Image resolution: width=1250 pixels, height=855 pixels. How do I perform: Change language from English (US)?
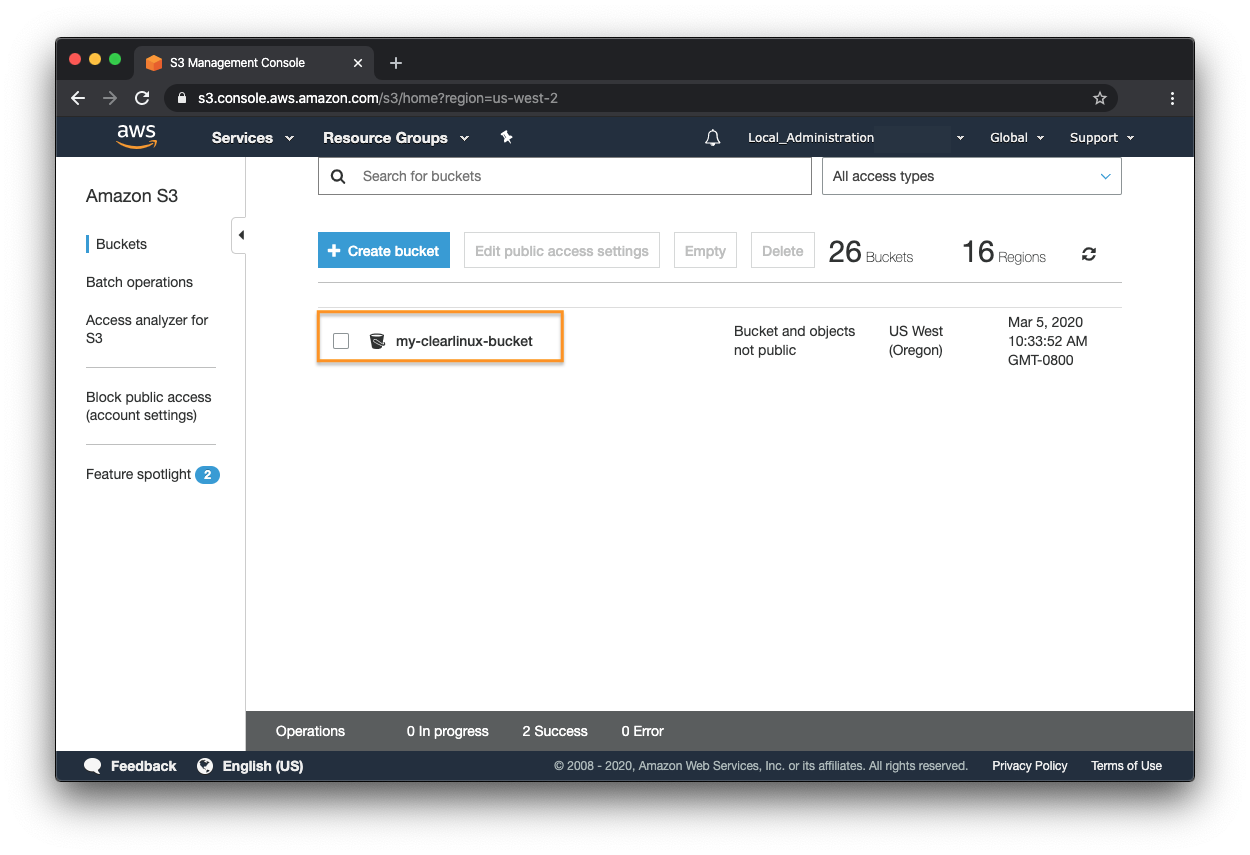[x=262, y=766]
